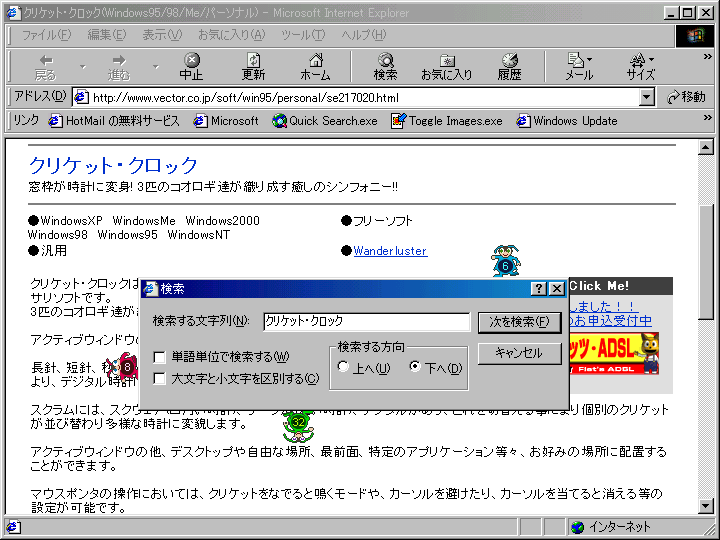Click the Click Me! ad header
The image size is (720, 540).
[621, 286]
